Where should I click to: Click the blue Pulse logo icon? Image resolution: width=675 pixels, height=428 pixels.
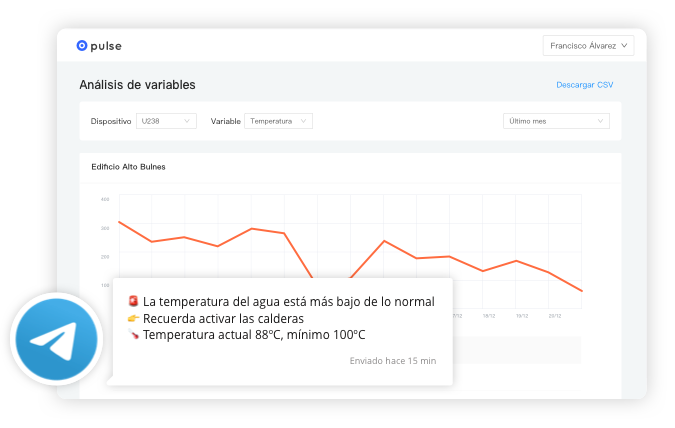click(82, 45)
